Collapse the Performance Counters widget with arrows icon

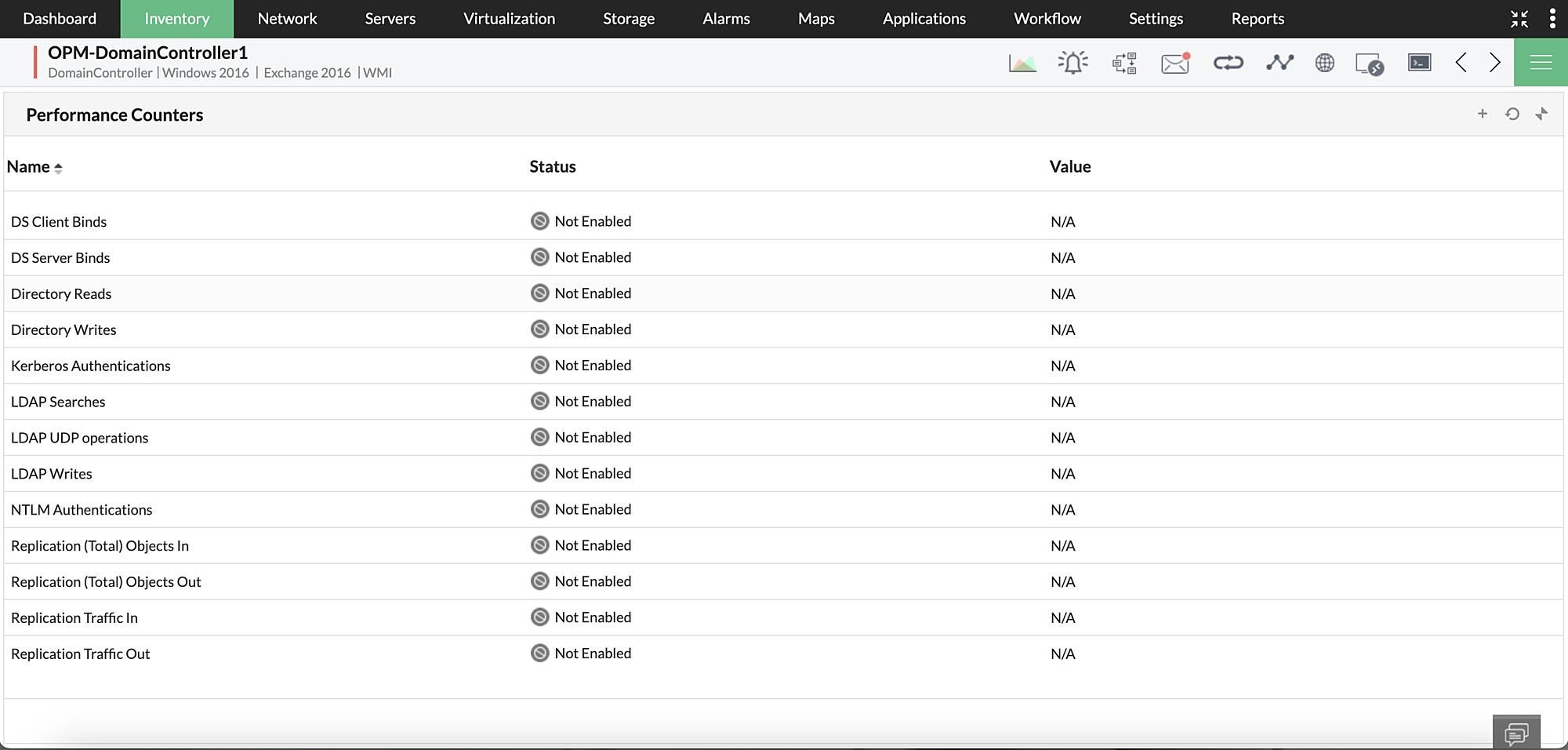1542,114
